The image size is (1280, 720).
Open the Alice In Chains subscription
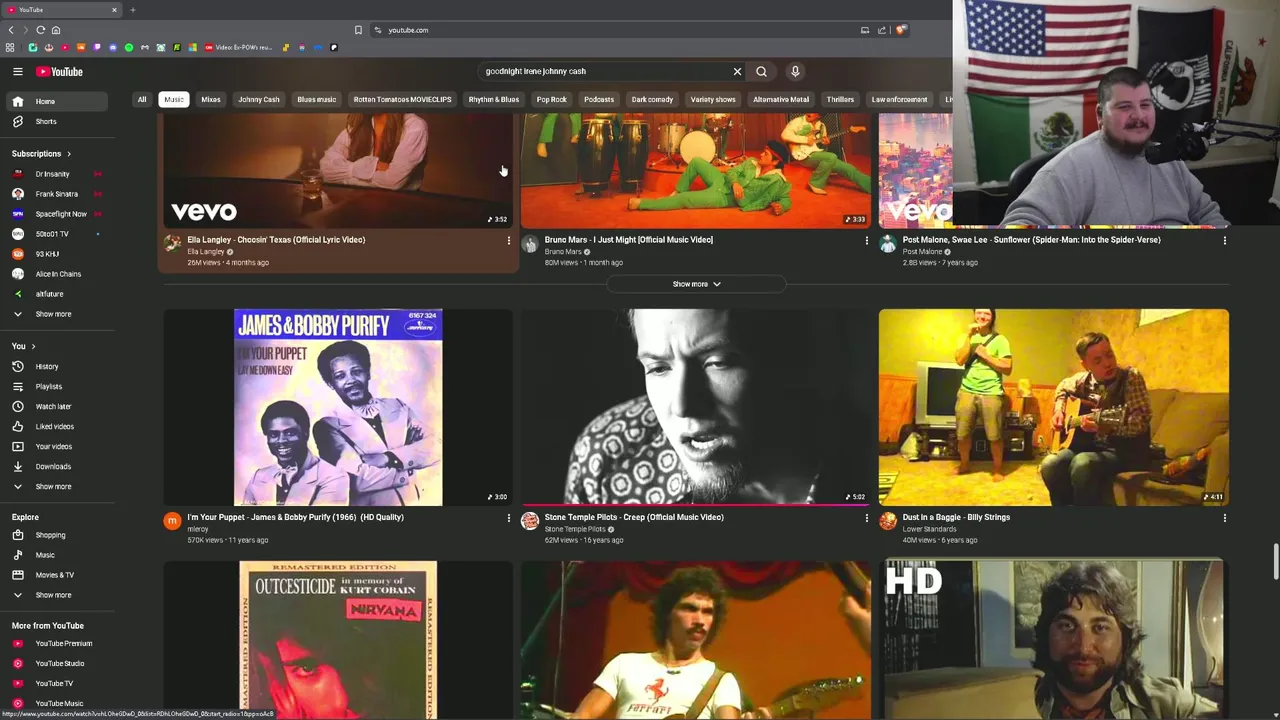58,274
